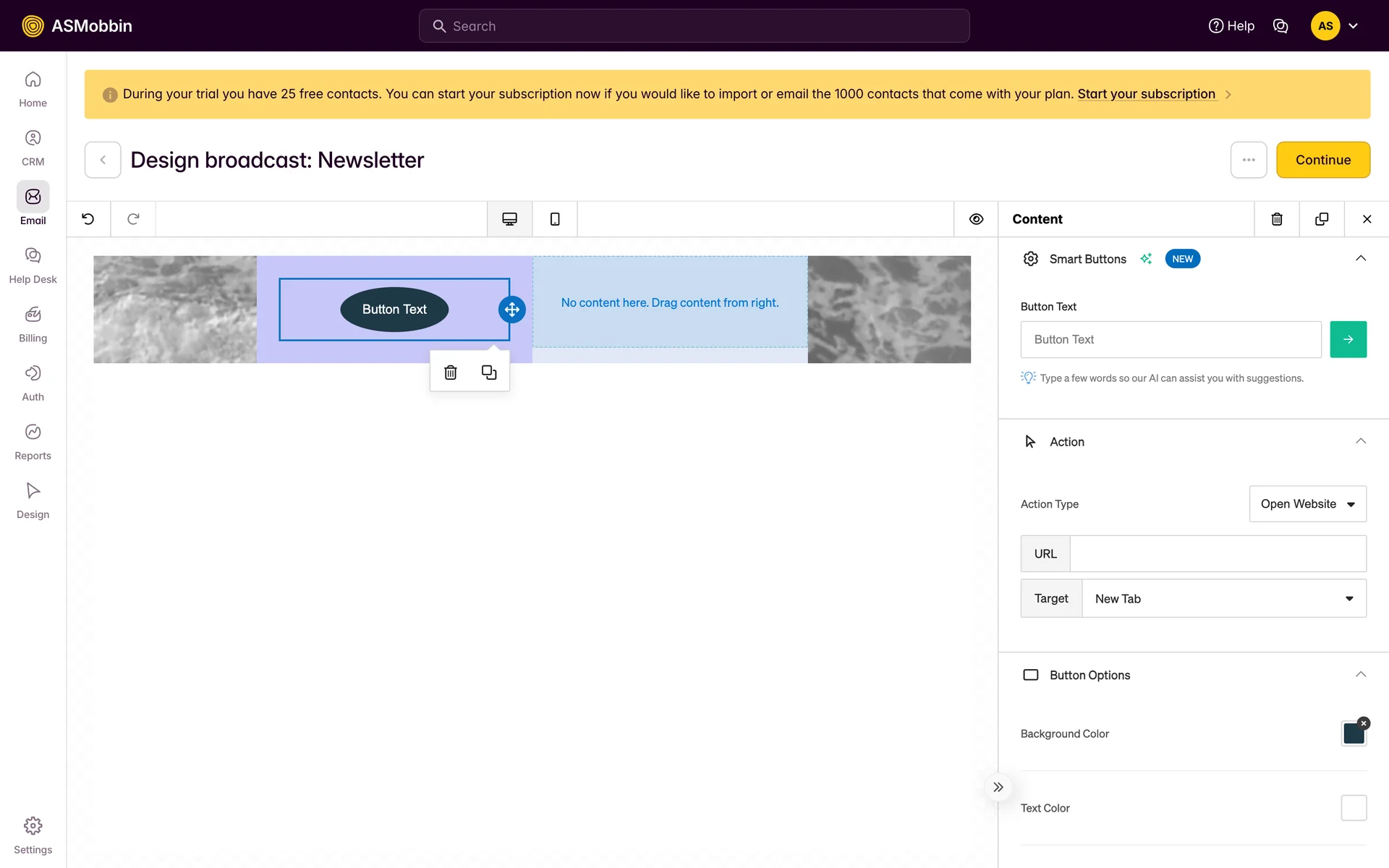The image size is (1389, 868).
Task: Delete content via panel trash icon
Action: (1277, 219)
